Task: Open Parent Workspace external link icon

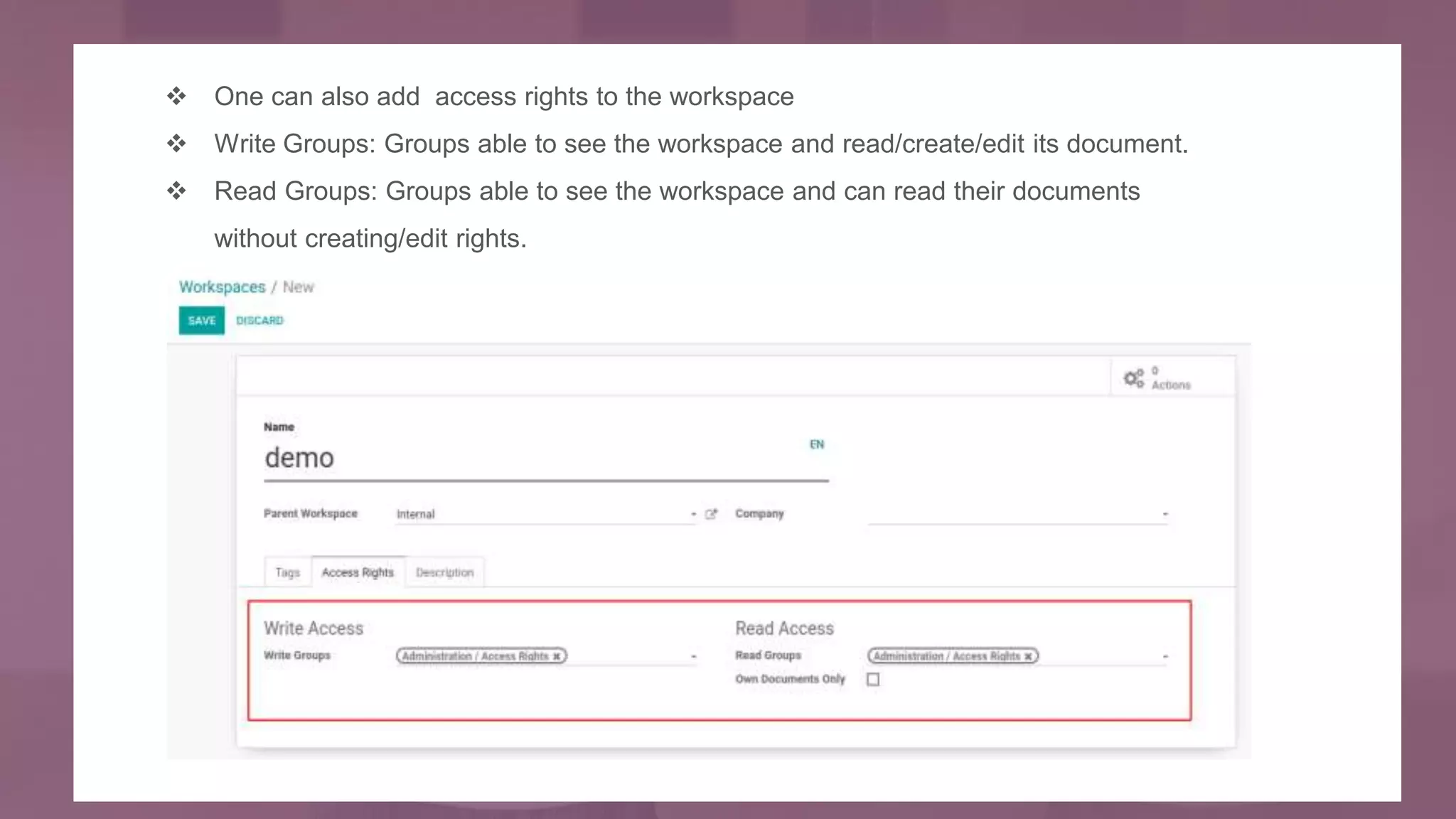Action: [711, 514]
